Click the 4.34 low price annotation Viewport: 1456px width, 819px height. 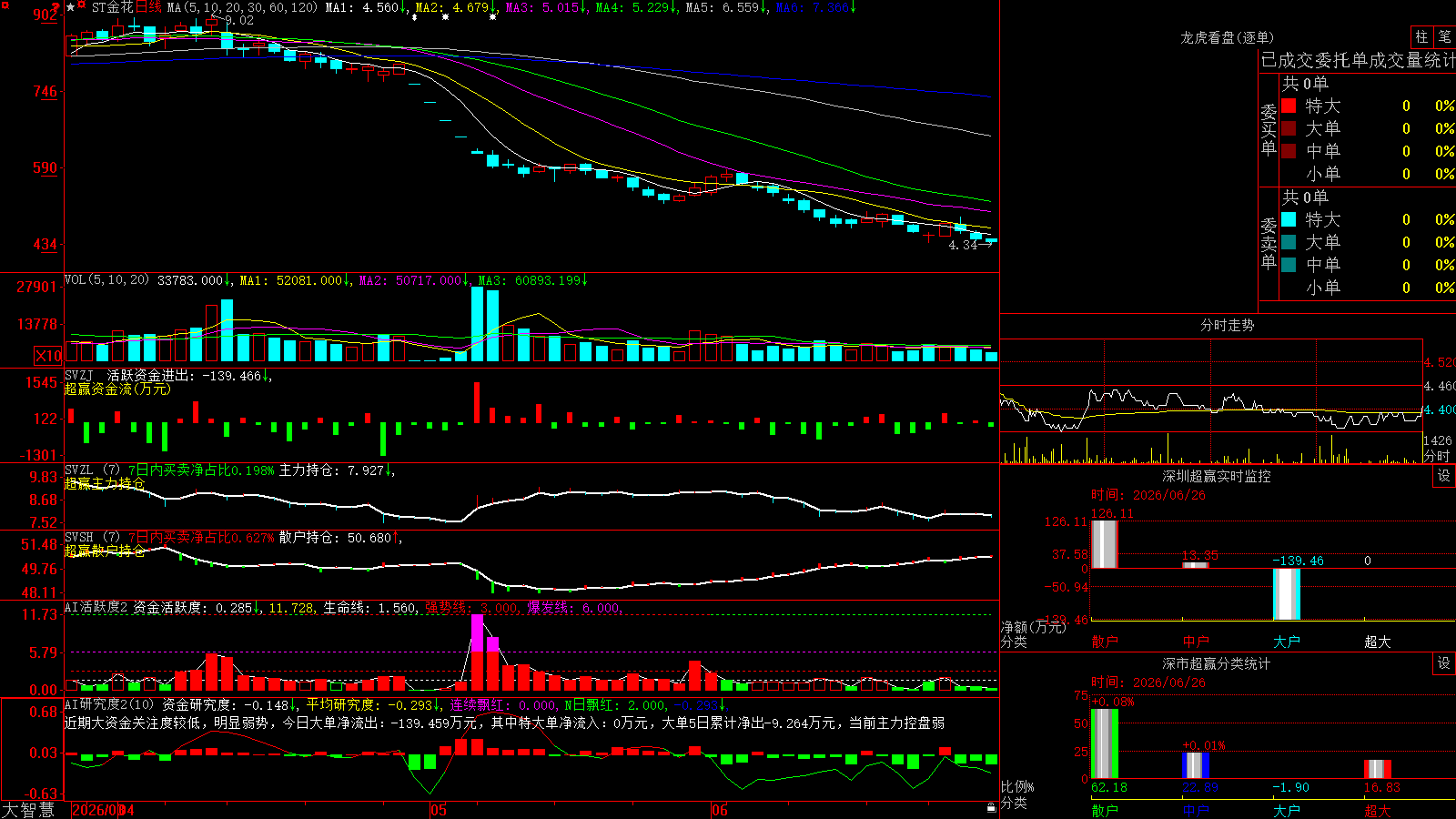tap(963, 245)
